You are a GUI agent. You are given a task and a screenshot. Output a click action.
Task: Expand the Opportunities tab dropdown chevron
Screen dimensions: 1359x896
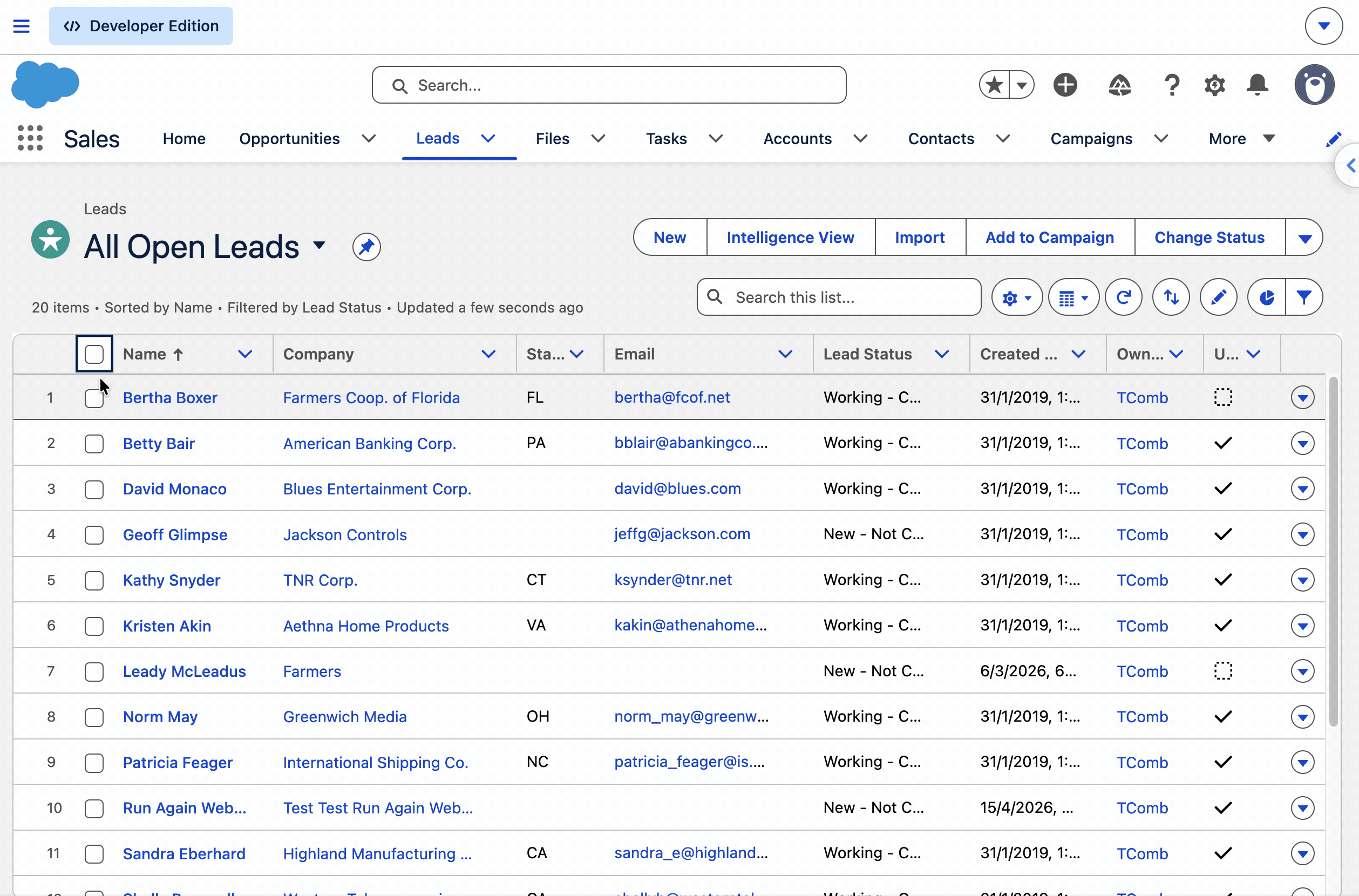369,138
